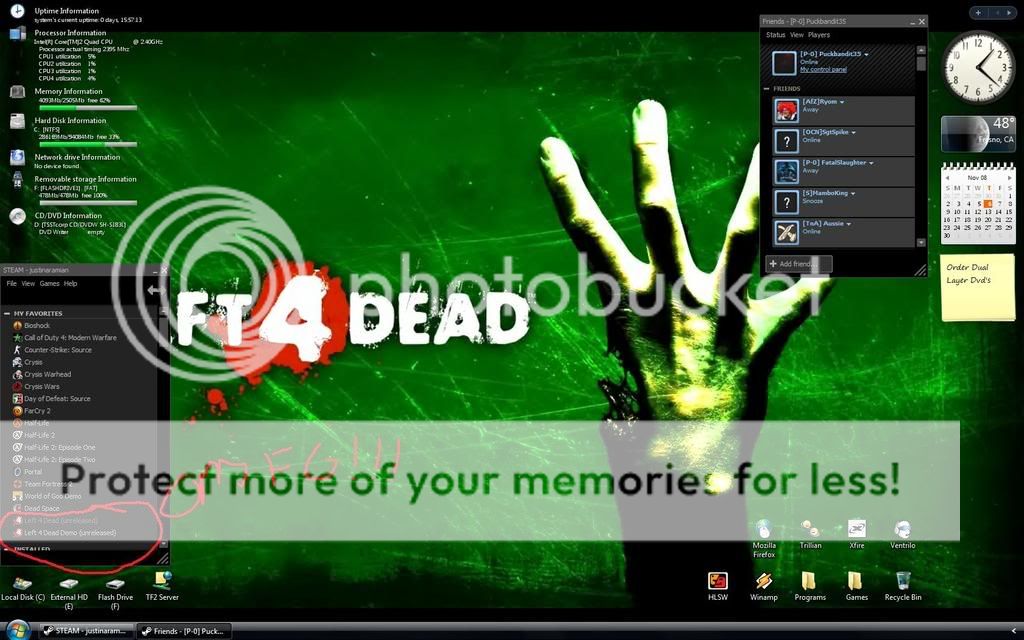Collapse the FRIENDS group in Friends window
1024x640 pixels.
click(767, 89)
